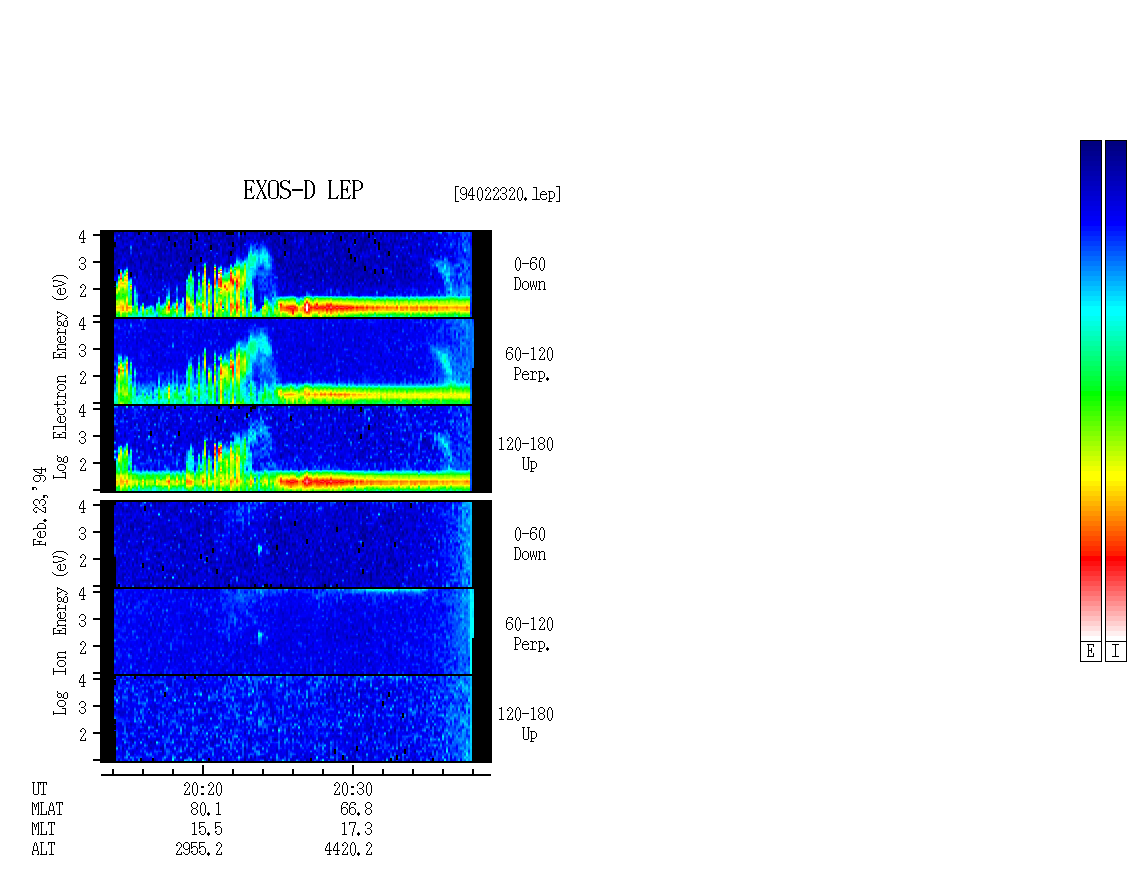Click the electron color scale bar above E
Viewport: 1130px width, 875px height.
[x=1090, y=390]
